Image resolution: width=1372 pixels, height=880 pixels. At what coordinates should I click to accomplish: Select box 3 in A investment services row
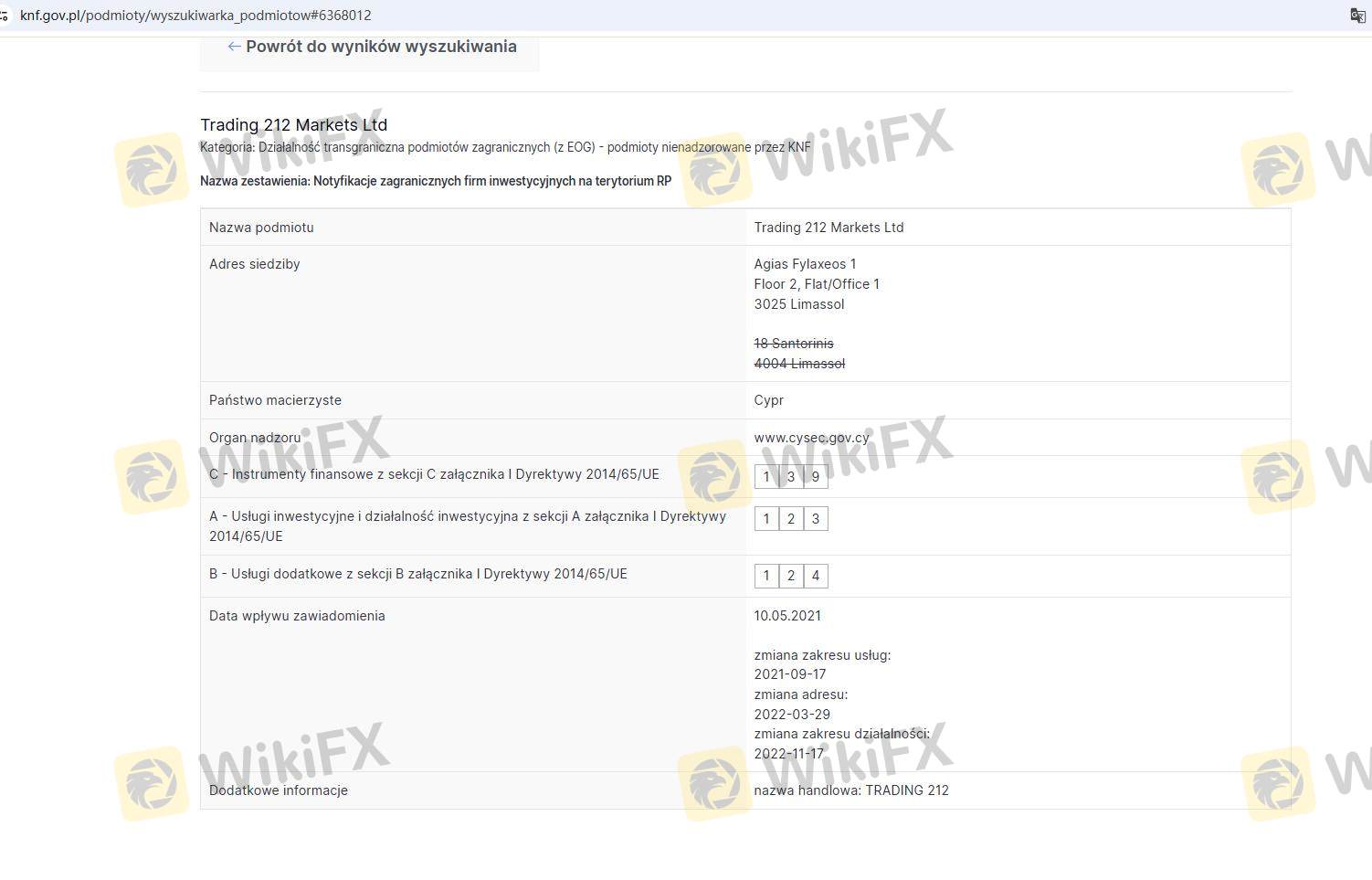pos(816,519)
